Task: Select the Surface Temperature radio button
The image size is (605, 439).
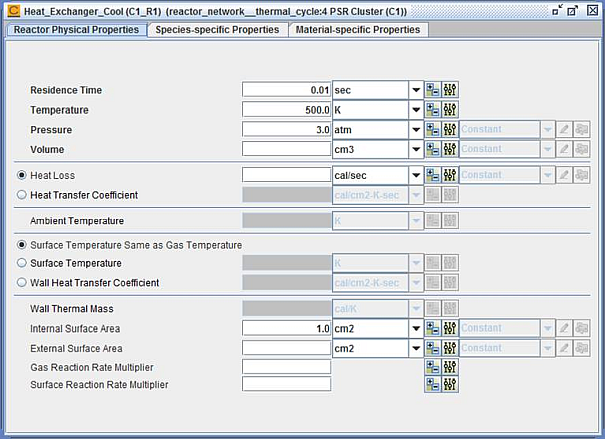Action: tap(22, 263)
